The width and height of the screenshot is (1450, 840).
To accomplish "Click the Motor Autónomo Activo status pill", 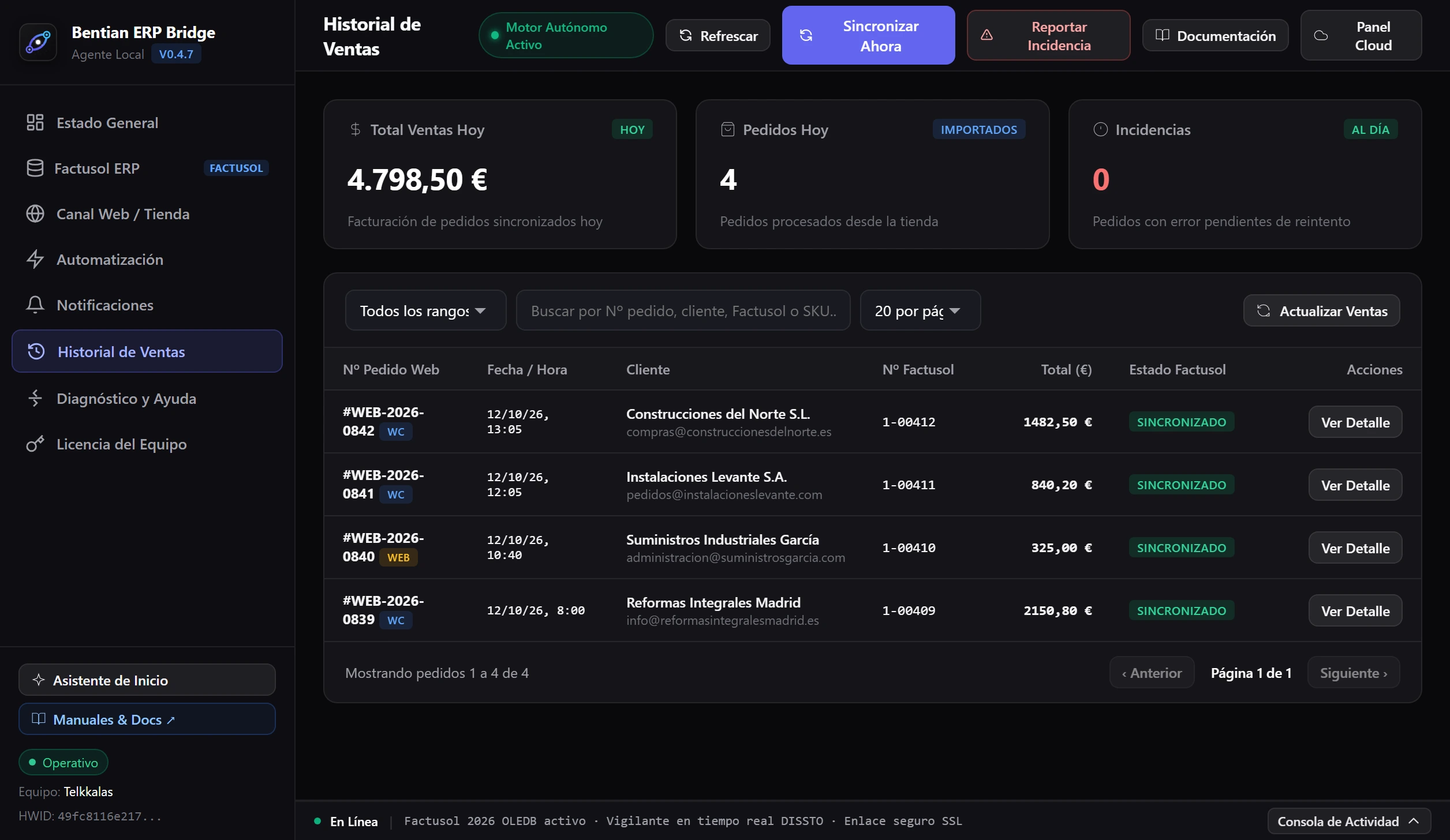I will [x=566, y=36].
